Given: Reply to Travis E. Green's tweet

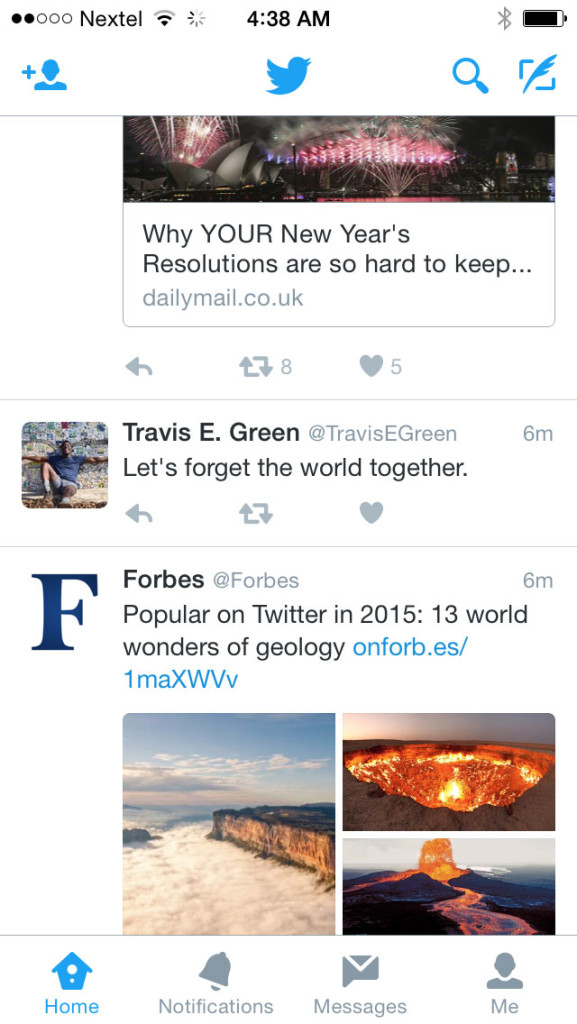Looking at the screenshot, I should click(139, 513).
